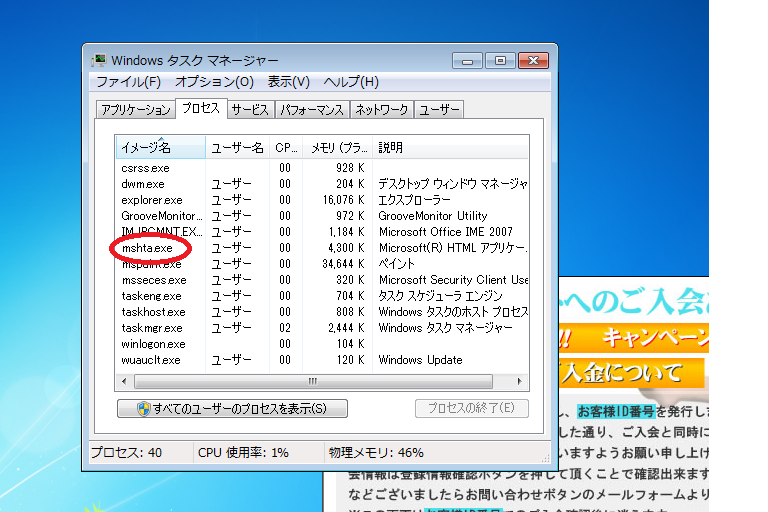This screenshot has width=768, height=512.
Task: Select the msseces.exe process
Action: click(x=322, y=280)
